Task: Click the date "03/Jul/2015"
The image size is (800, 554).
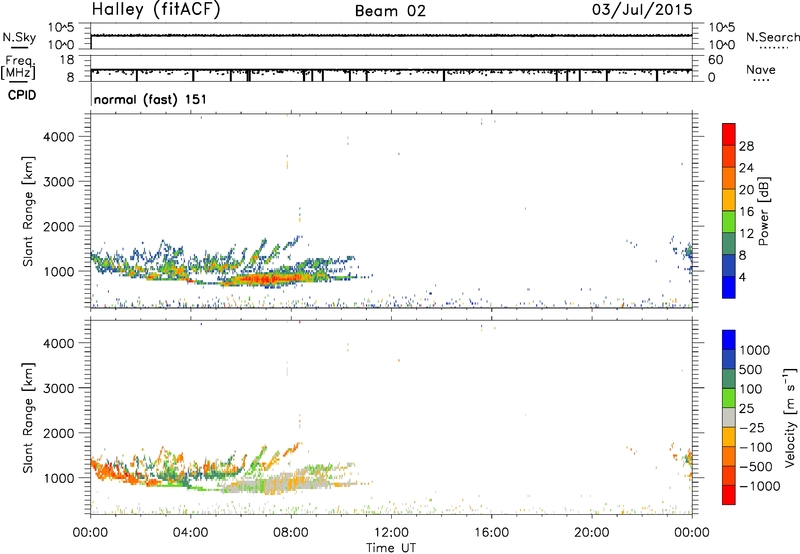Action: [642, 10]
